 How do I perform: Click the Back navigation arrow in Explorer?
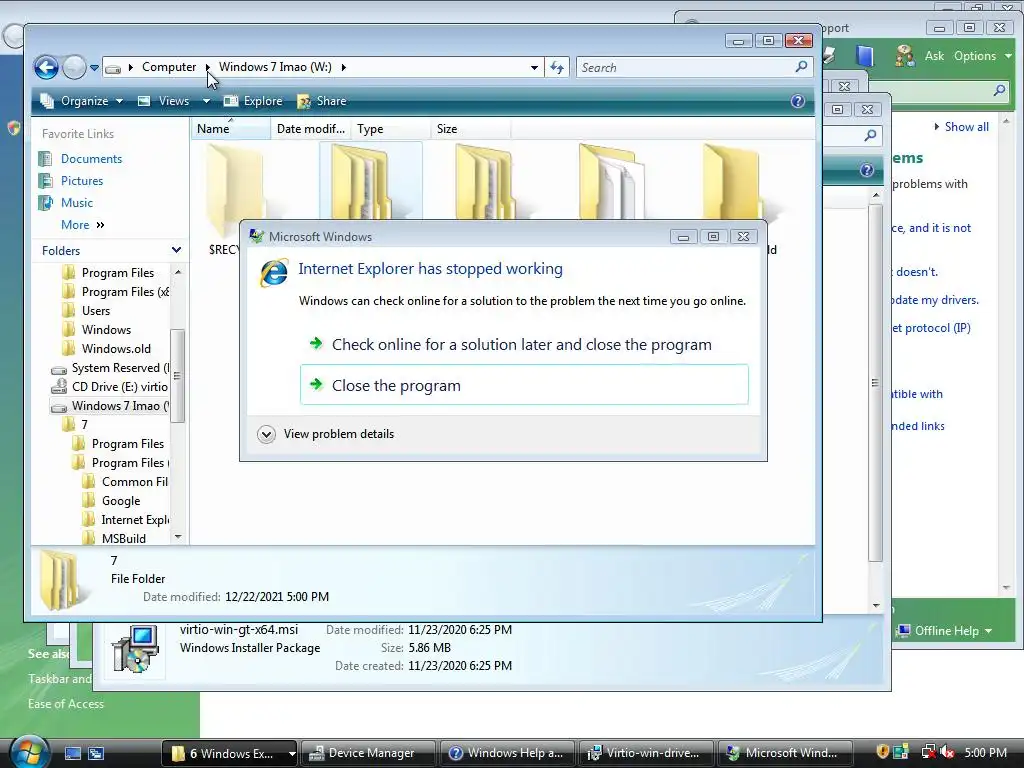point(46,67)
